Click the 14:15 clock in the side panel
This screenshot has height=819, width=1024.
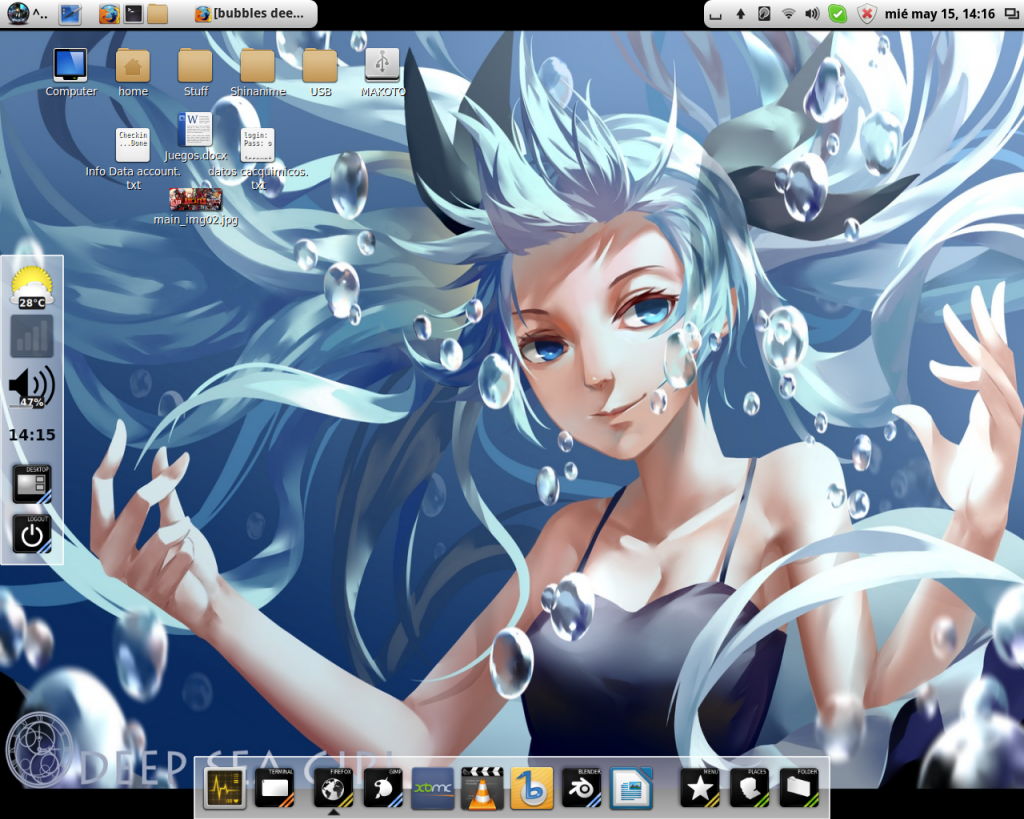pyautogui.click(x=31, y=435)
